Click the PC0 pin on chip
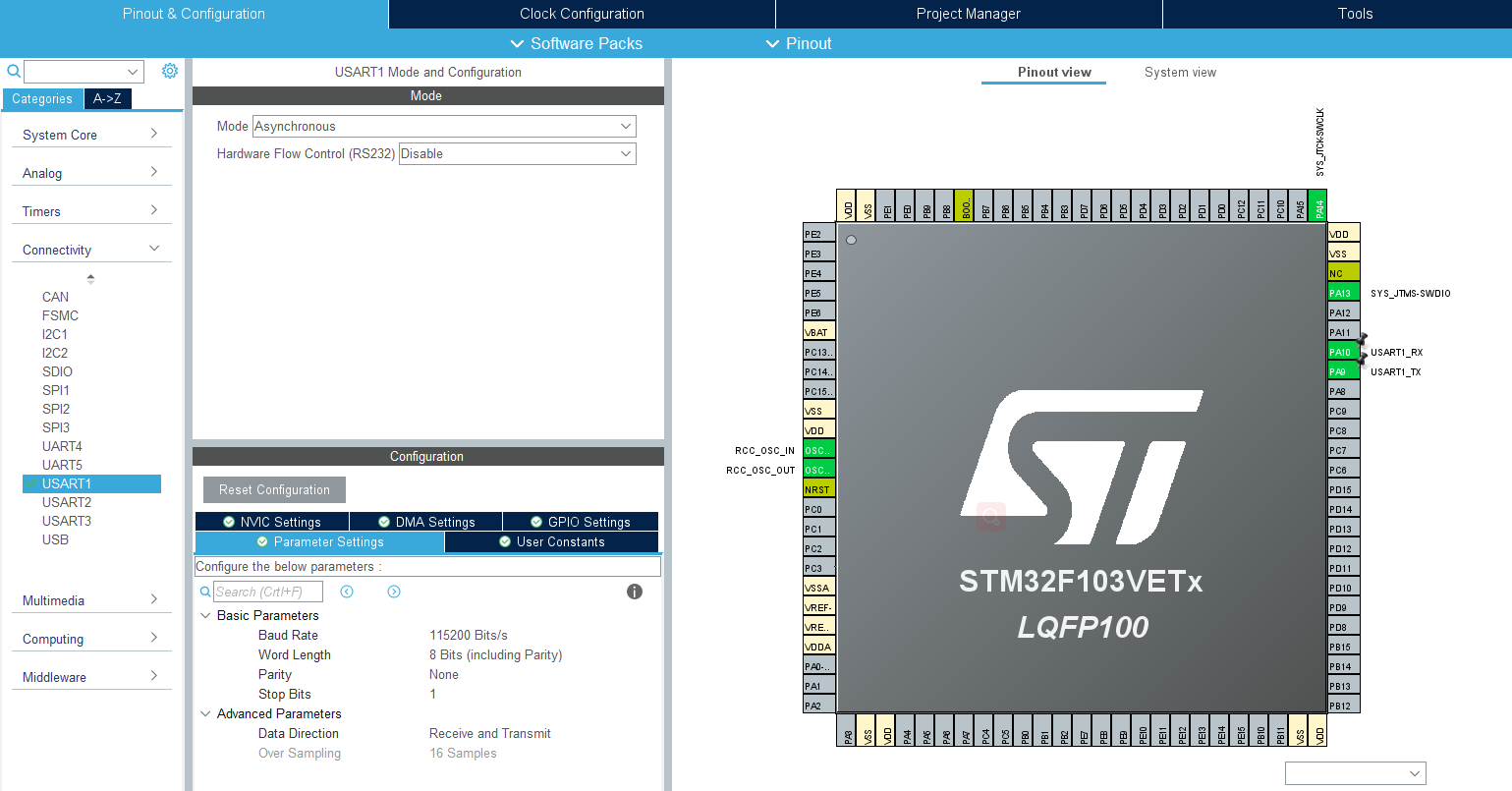The width and height of the screenshot is (1512, 791). [819, 508]
